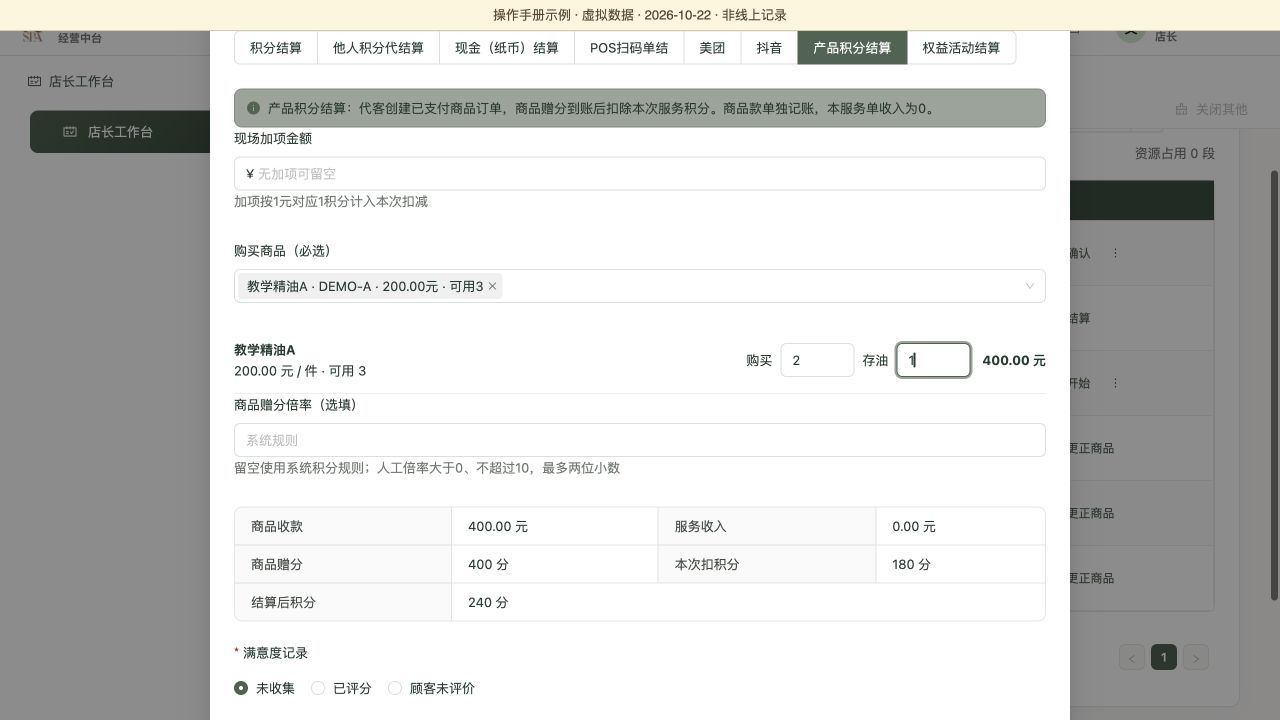
Task: Click the 经营中台 header title
Action: [80, 38]
